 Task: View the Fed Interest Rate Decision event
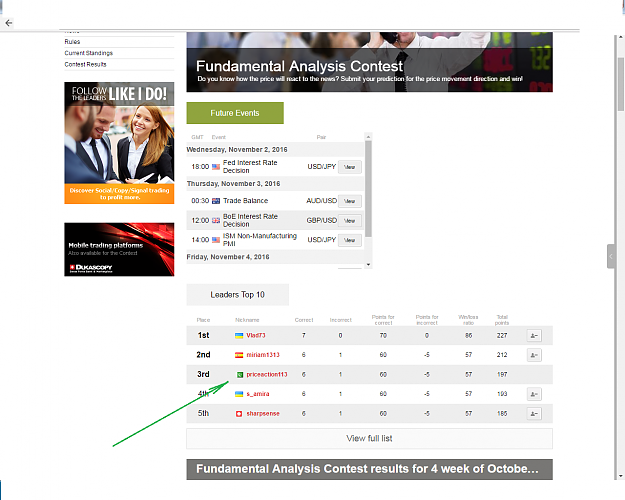tap(350, 167)
